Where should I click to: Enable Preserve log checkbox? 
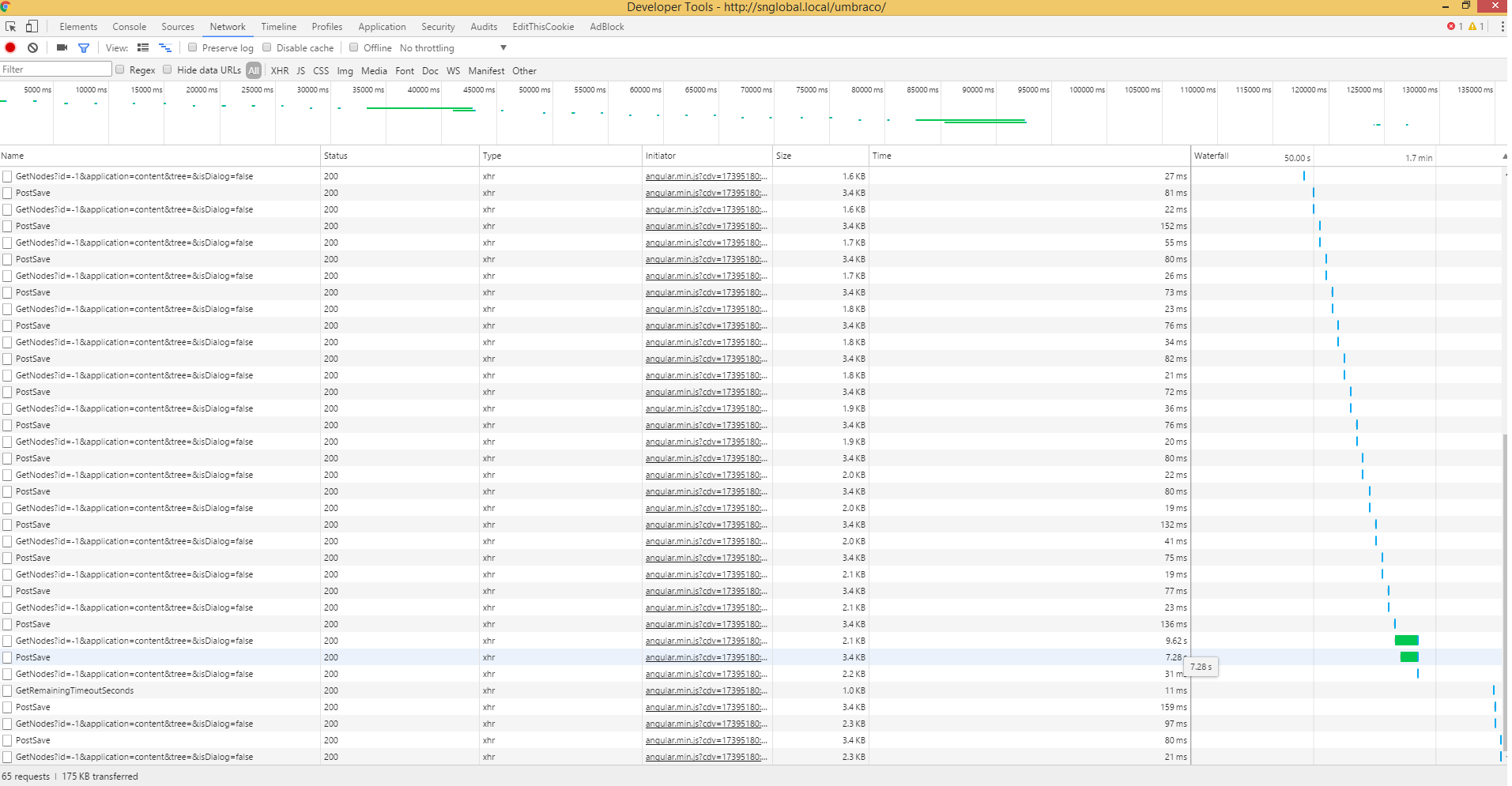pos(192,47)
